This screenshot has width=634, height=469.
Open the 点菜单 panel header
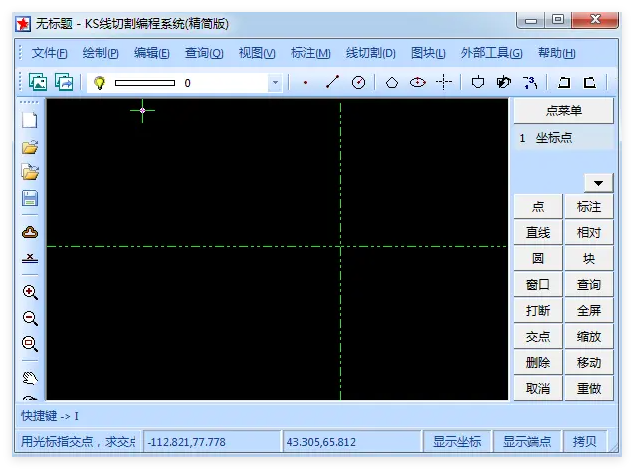563,111
